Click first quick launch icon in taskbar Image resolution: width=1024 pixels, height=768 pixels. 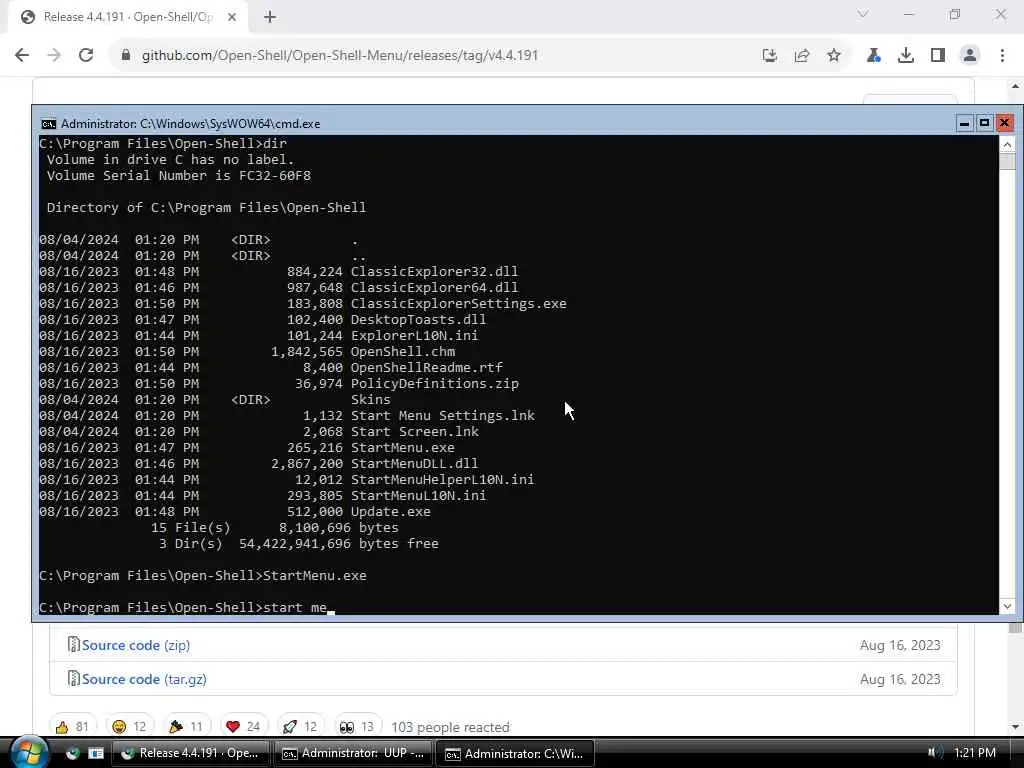72,754
